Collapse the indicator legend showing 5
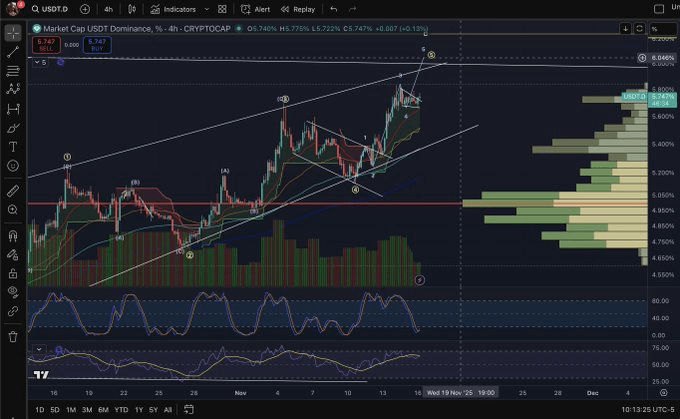 click(40, 62)
